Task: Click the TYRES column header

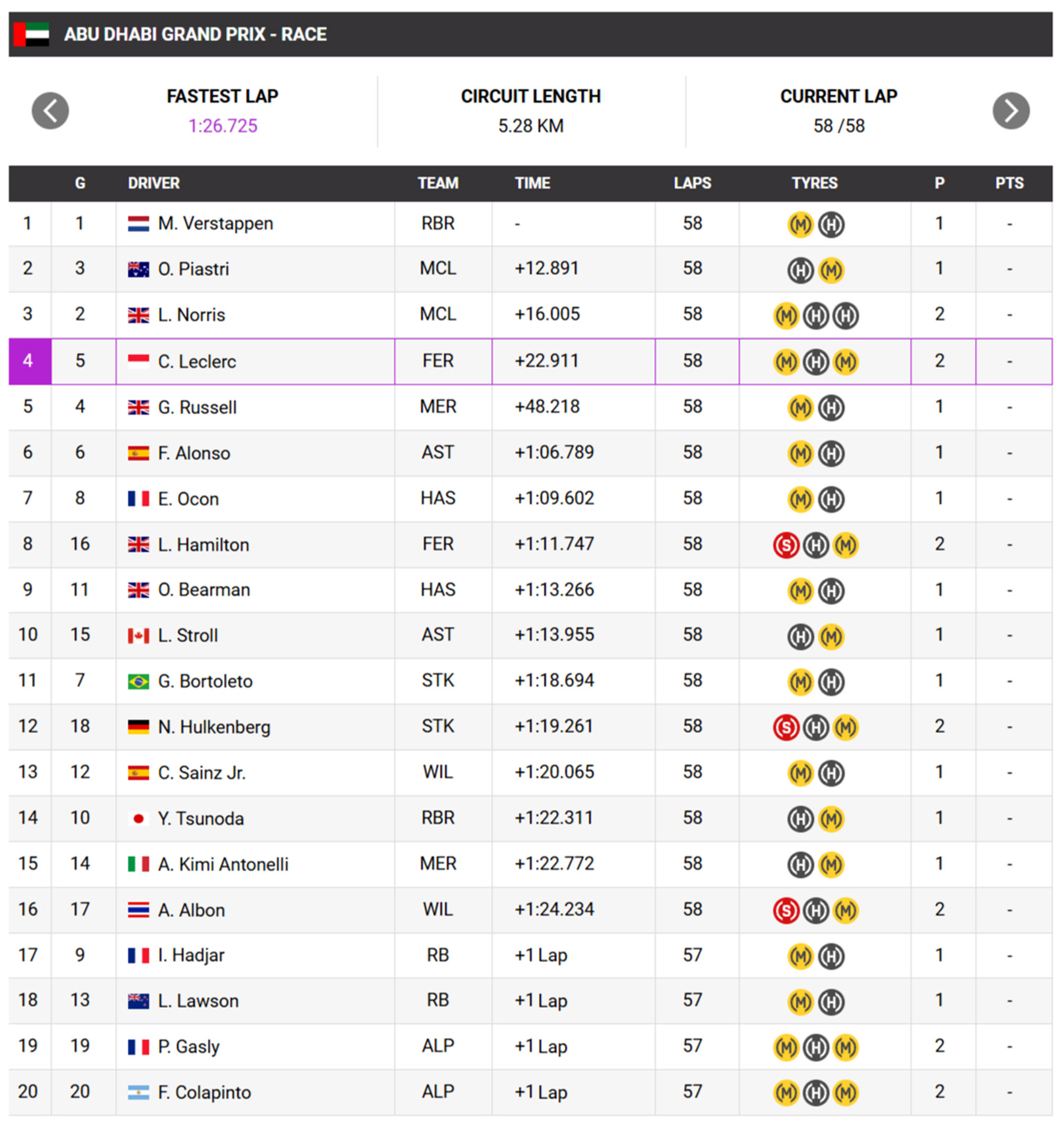Action: point(815,183)
